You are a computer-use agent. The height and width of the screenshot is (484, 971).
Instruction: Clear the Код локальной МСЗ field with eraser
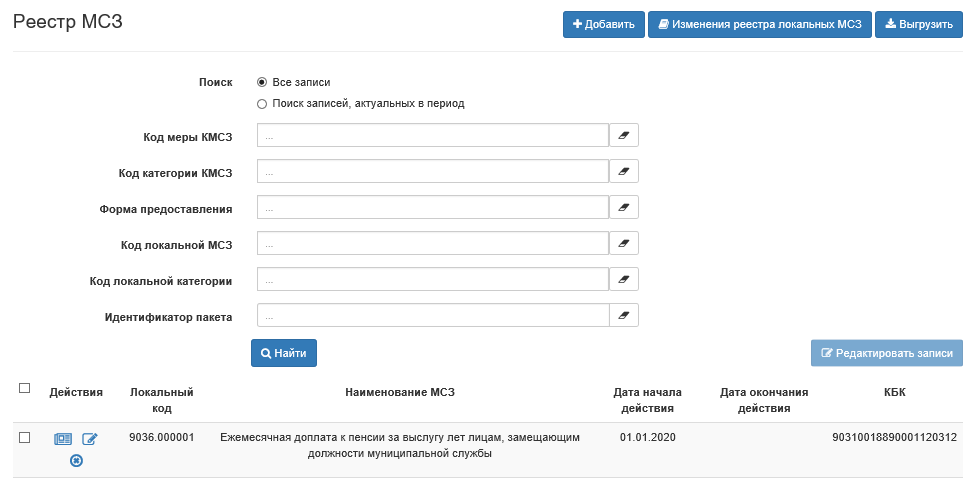click(x=624, y=244)
